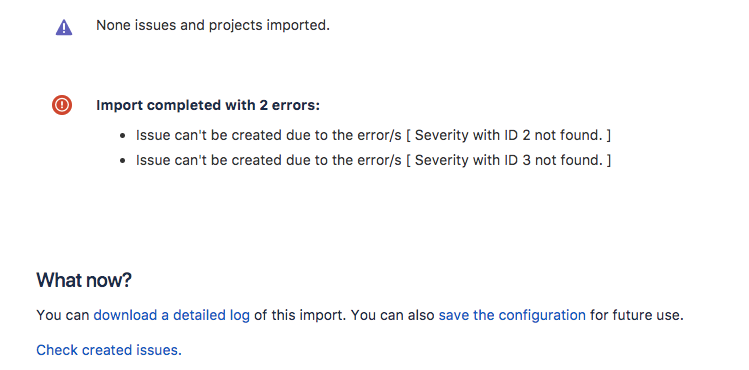Click the Import completed with 2 errors heading
Image resolution: width=749 pixels, height=370 pixels.
click(x=208, y=106)
